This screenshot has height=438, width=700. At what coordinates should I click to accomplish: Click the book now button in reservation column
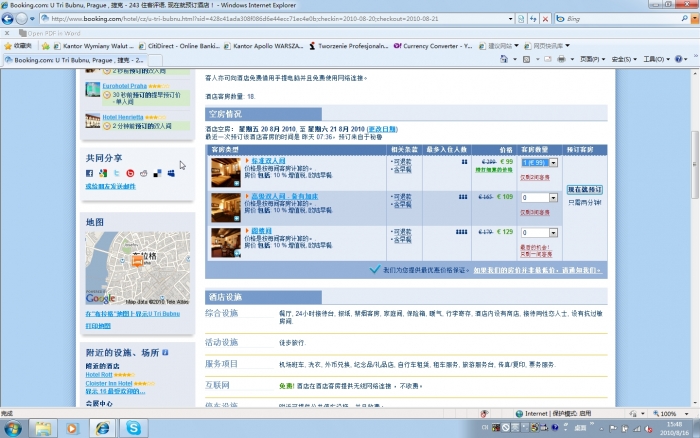point(585,189)
